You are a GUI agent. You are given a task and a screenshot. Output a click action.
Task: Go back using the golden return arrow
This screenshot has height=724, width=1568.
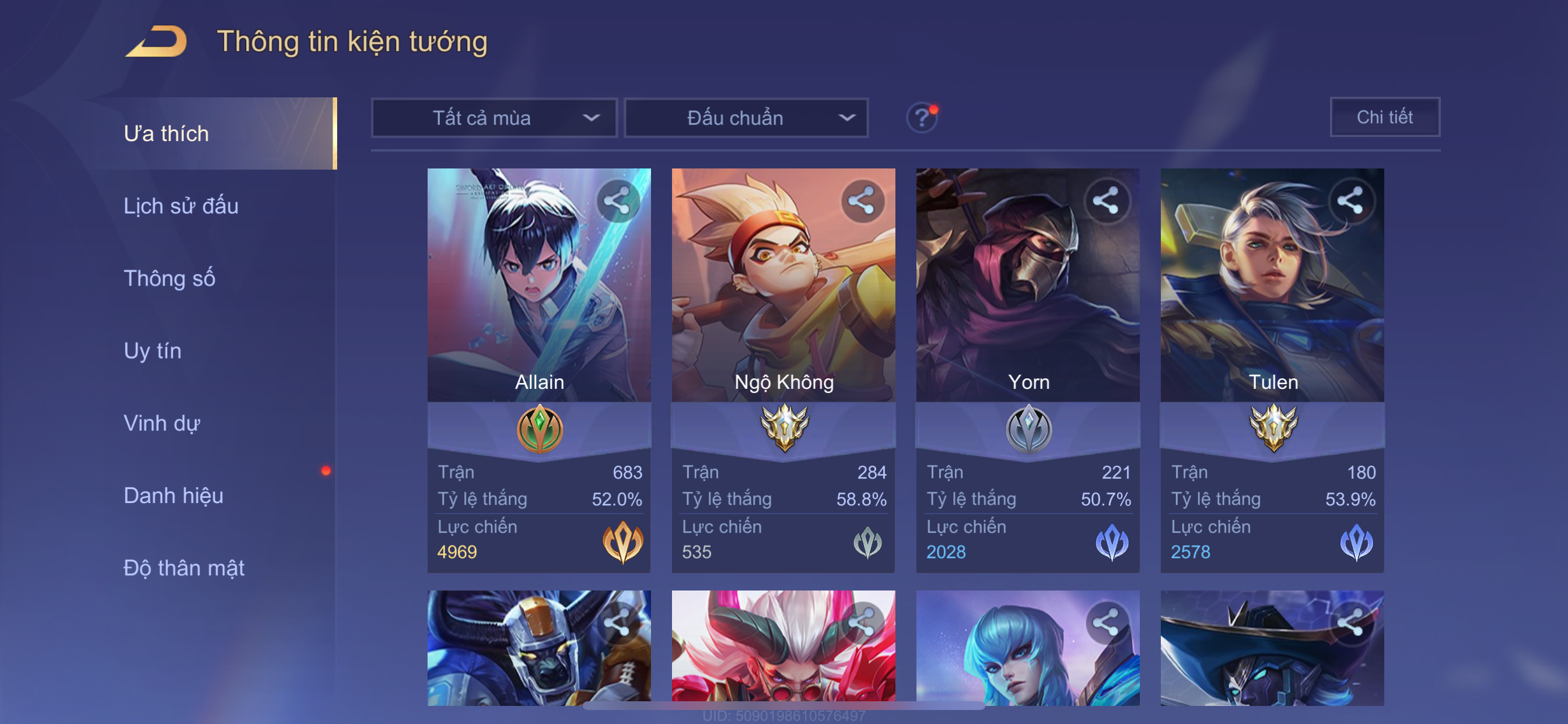click(156, 41)
